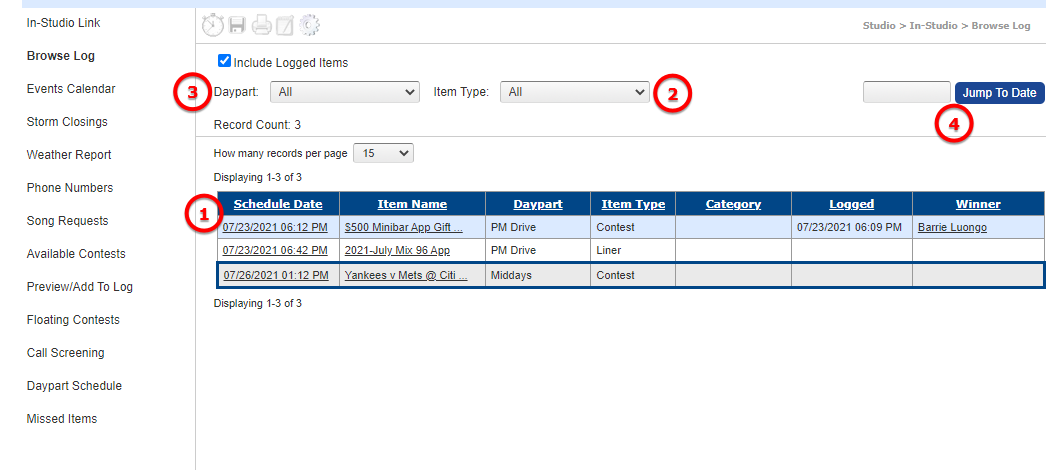
Task: Open the Missed Items sidebar page
Action: coord(62,419)
